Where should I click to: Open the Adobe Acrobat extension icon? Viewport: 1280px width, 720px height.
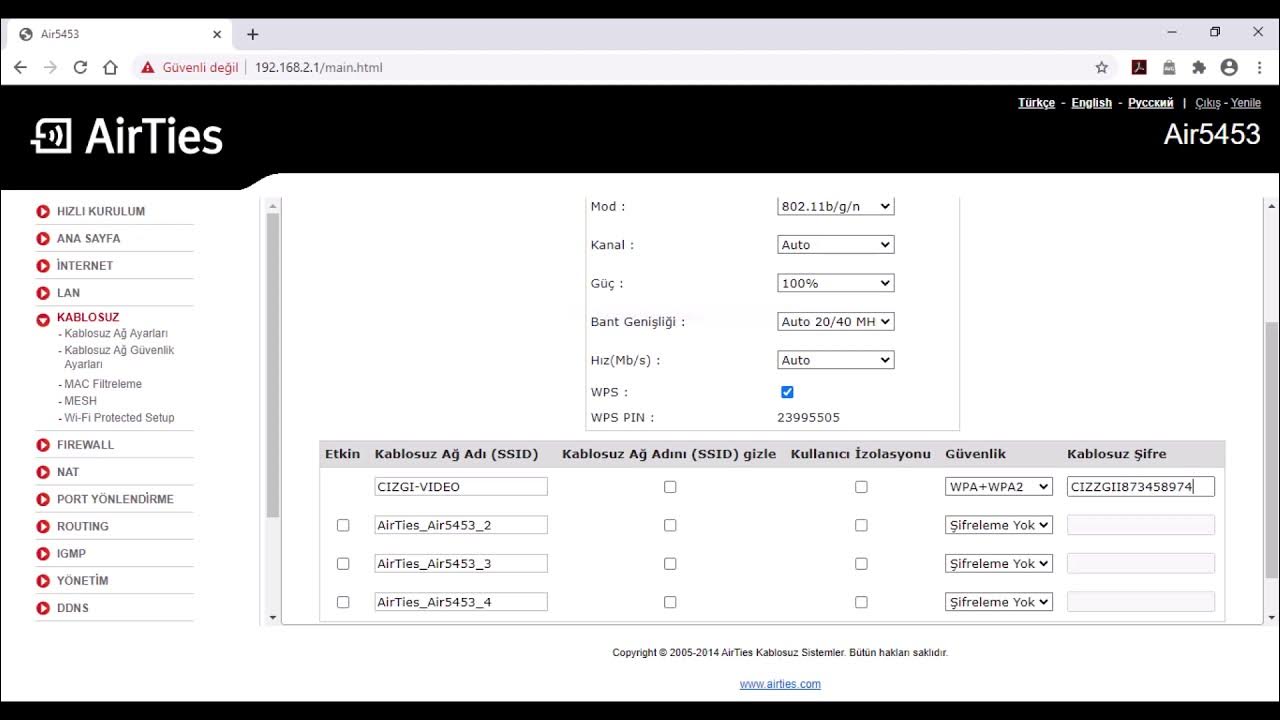pos(1138,67)
